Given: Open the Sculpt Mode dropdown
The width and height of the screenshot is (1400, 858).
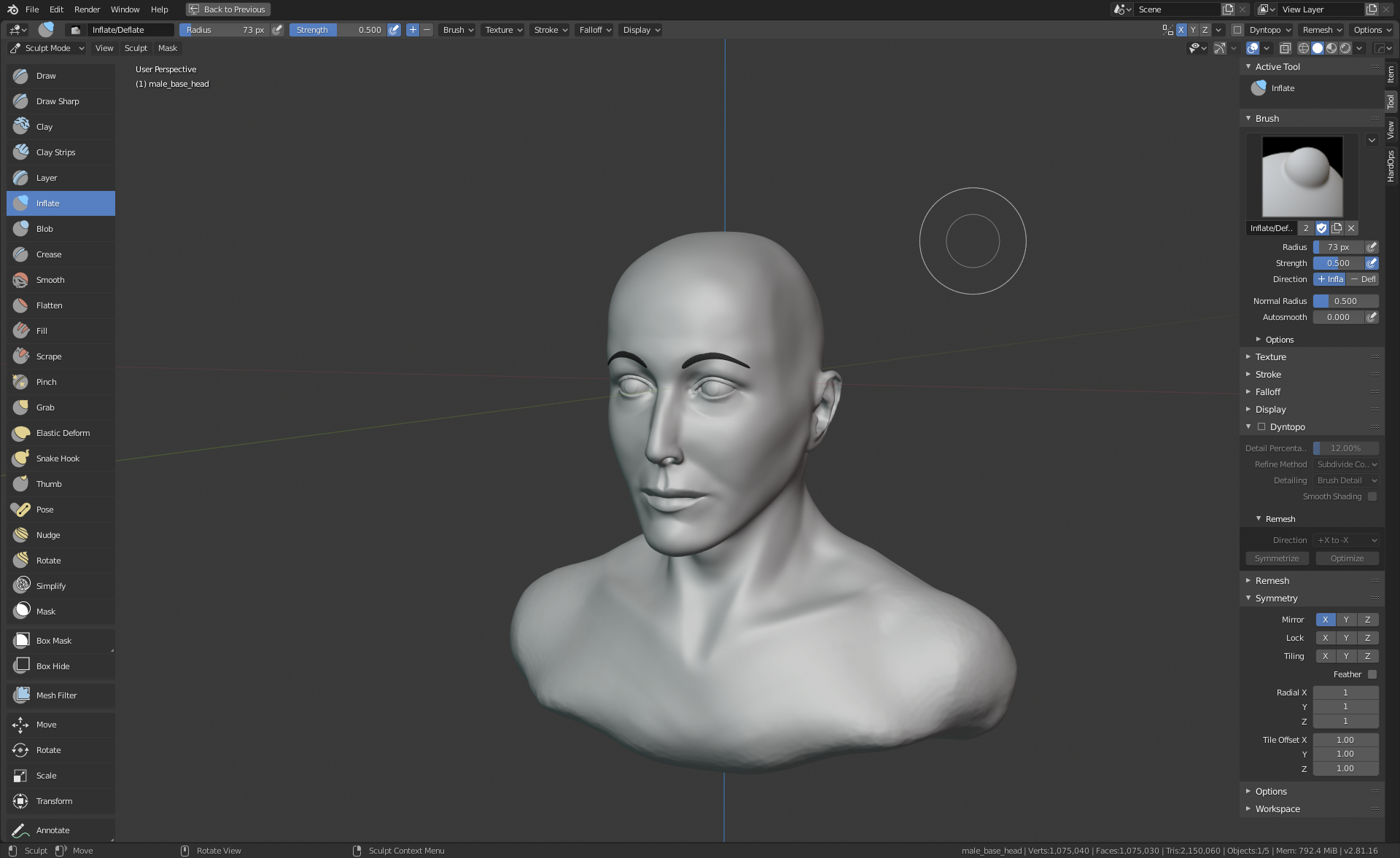Looking at the screenshot, I should point(47,48).
